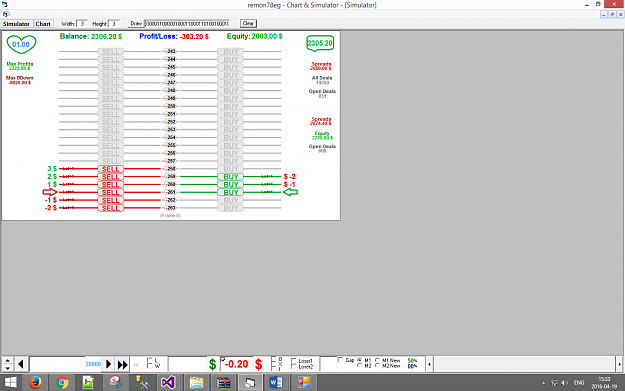Click the green BUY button on row 259
This screenshot has height=391, width=625.
point(230,177)
